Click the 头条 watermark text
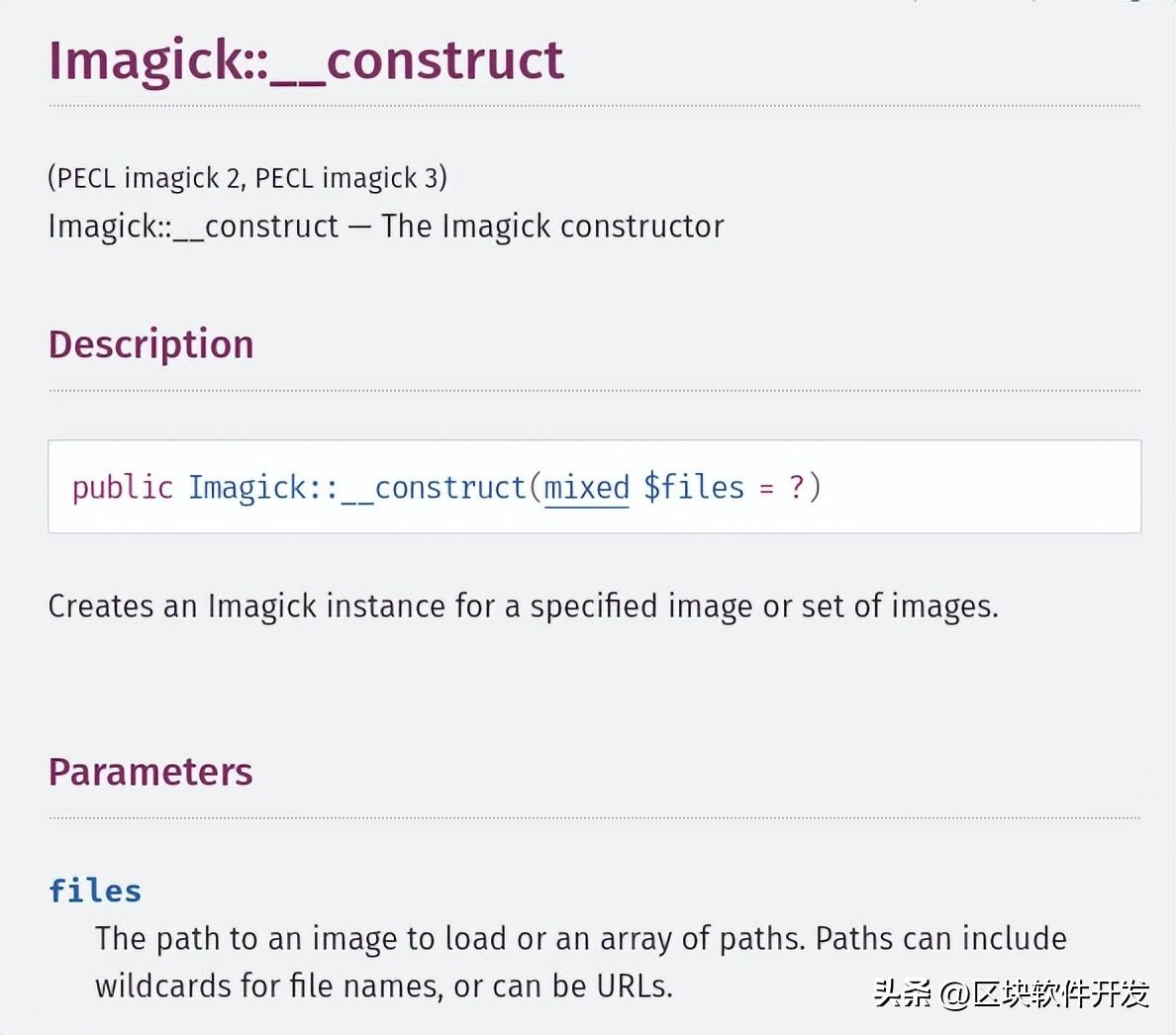 903,994
